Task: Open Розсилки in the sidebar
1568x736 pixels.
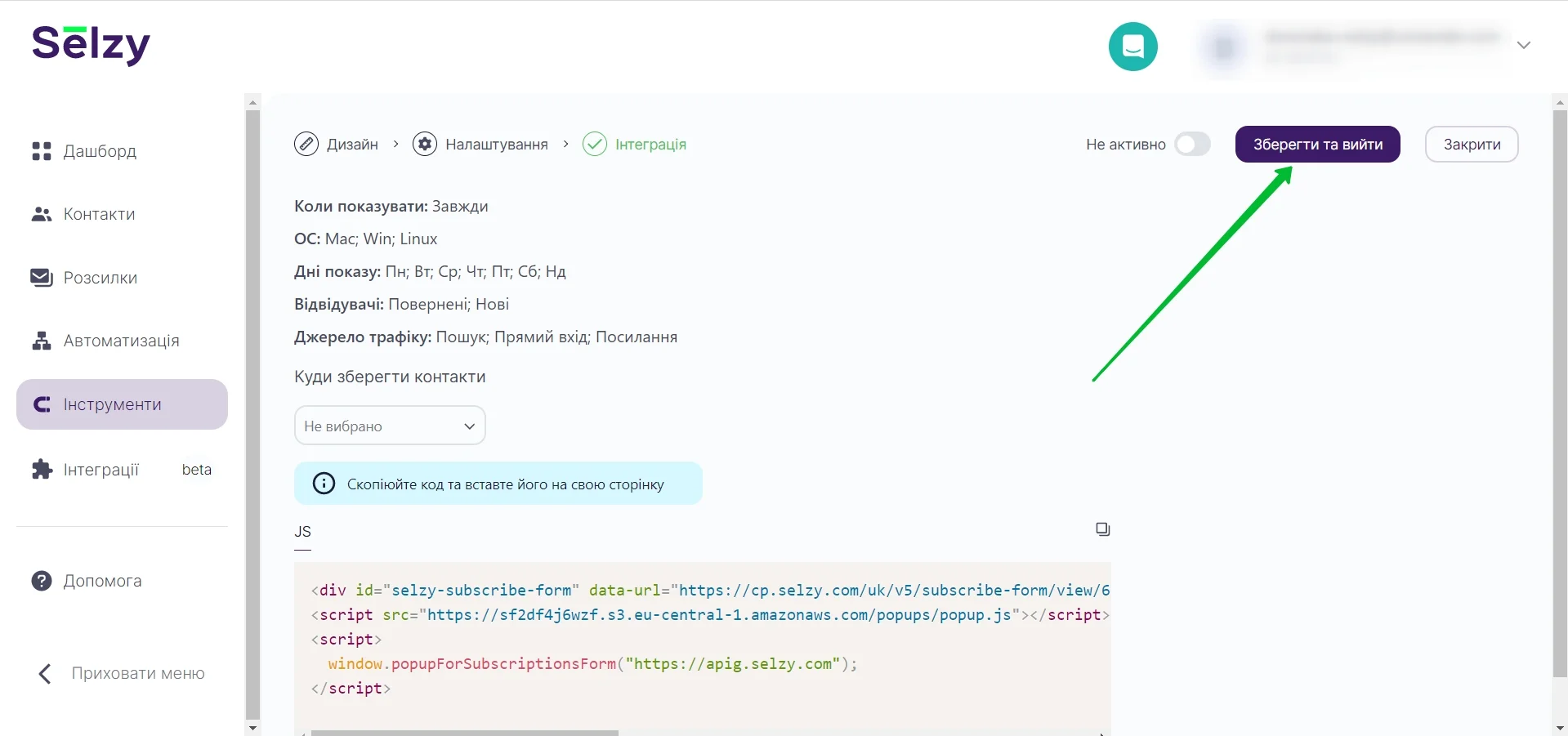Action: point(101,278)
